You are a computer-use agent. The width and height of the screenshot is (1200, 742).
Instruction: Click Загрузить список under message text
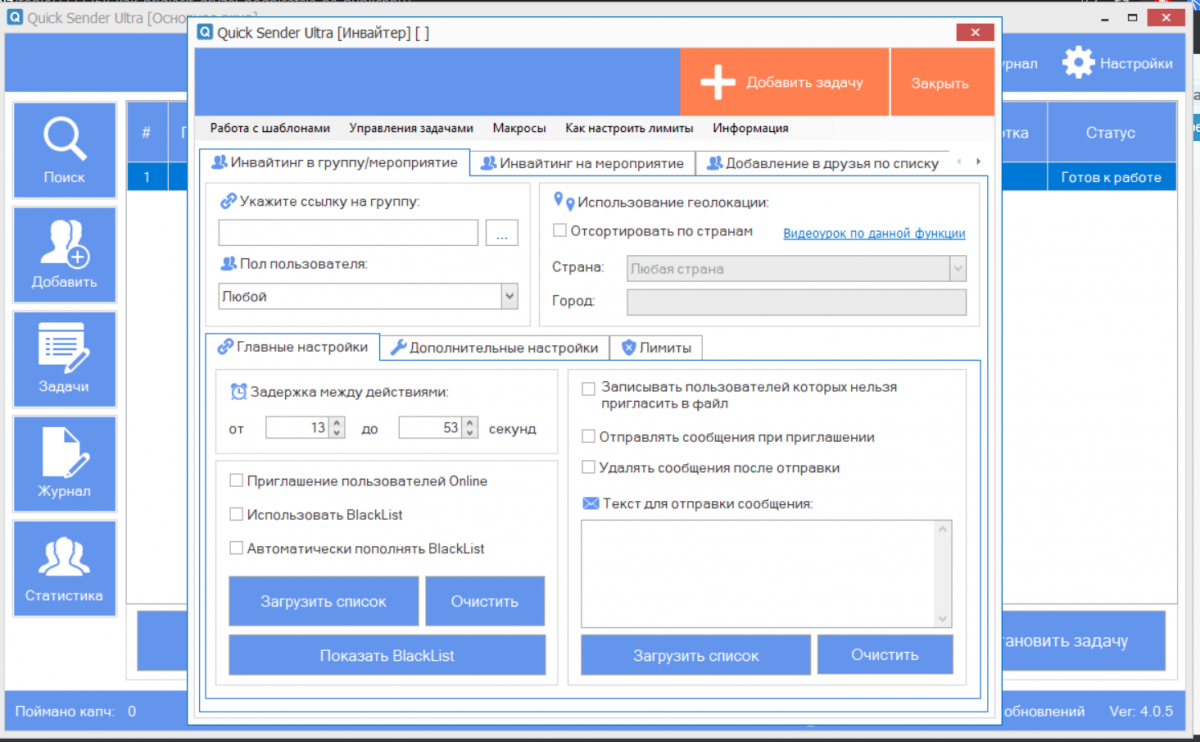pos(696,655)
